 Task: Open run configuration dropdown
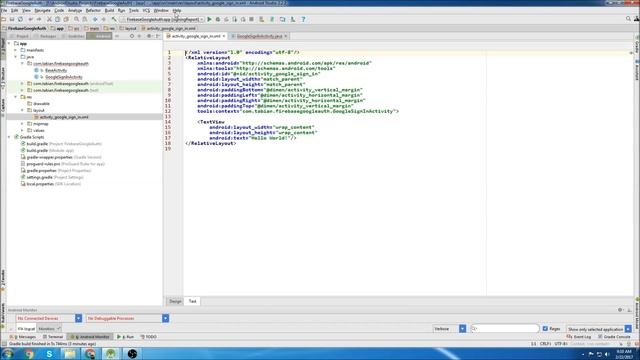(x=163, y=19)
